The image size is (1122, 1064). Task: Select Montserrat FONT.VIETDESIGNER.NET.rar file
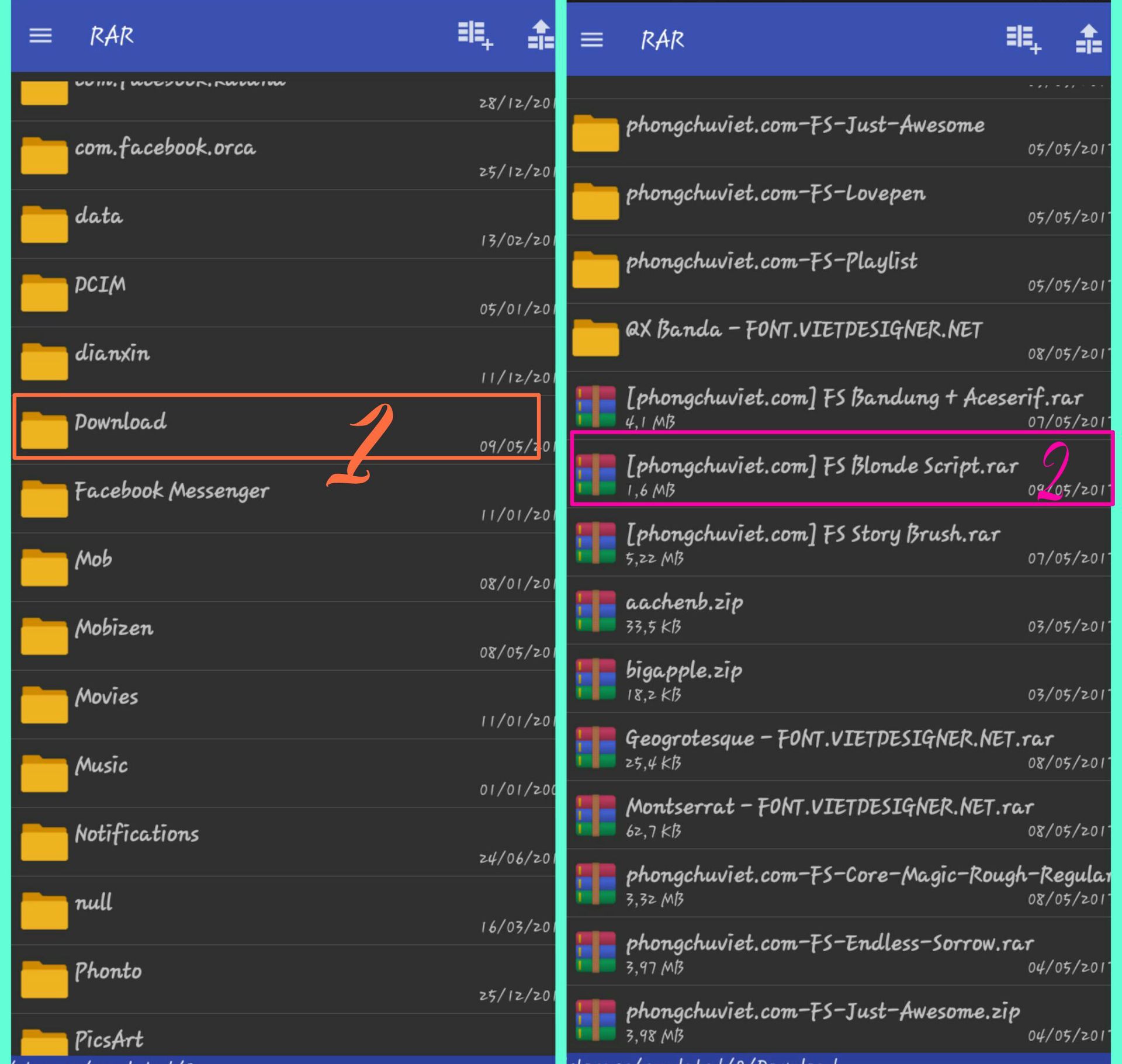pos(829,807)
